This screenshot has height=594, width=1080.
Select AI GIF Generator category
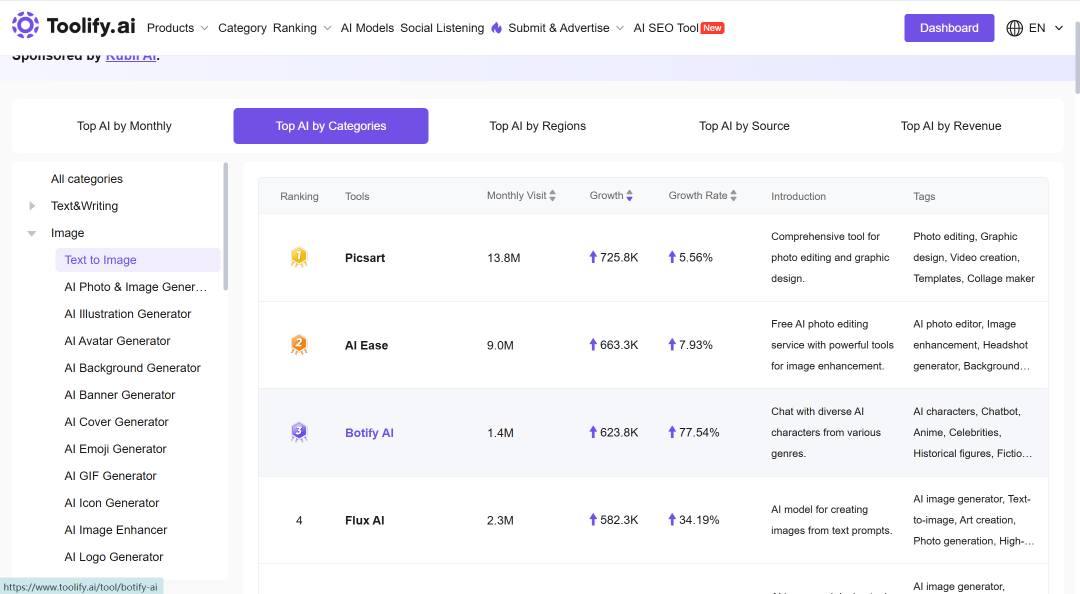[110, 475]
